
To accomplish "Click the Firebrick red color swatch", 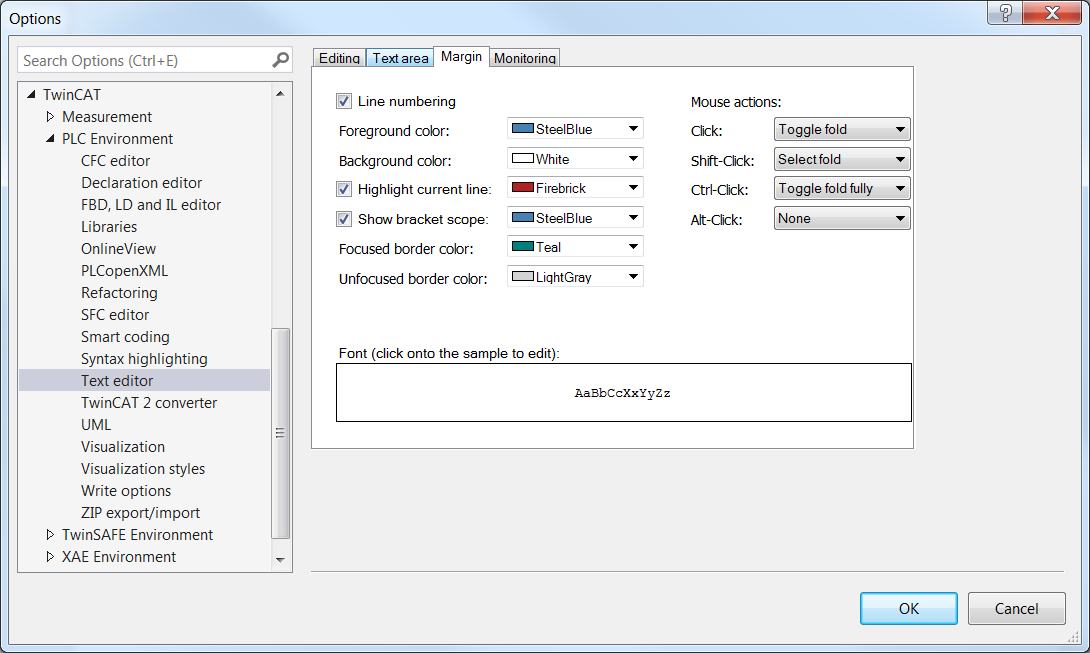I will (523, 187).
